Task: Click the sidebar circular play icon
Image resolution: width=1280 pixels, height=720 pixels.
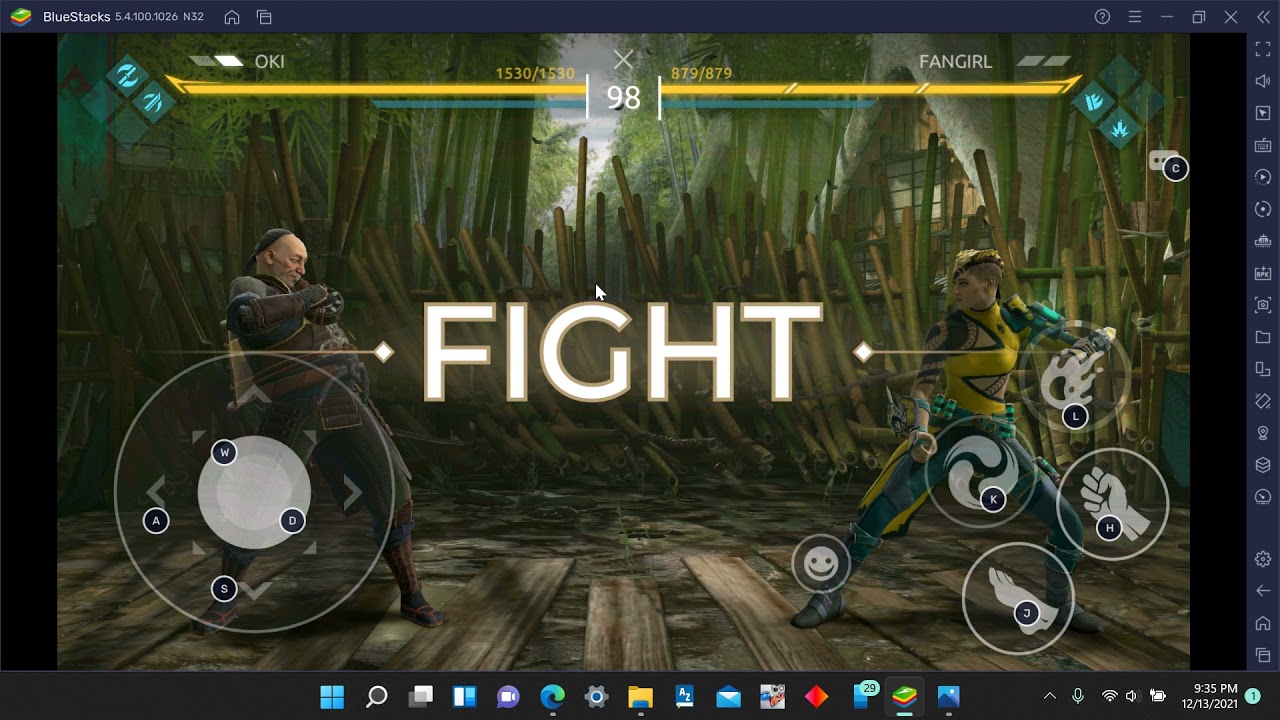Action: click(1263, 177)
